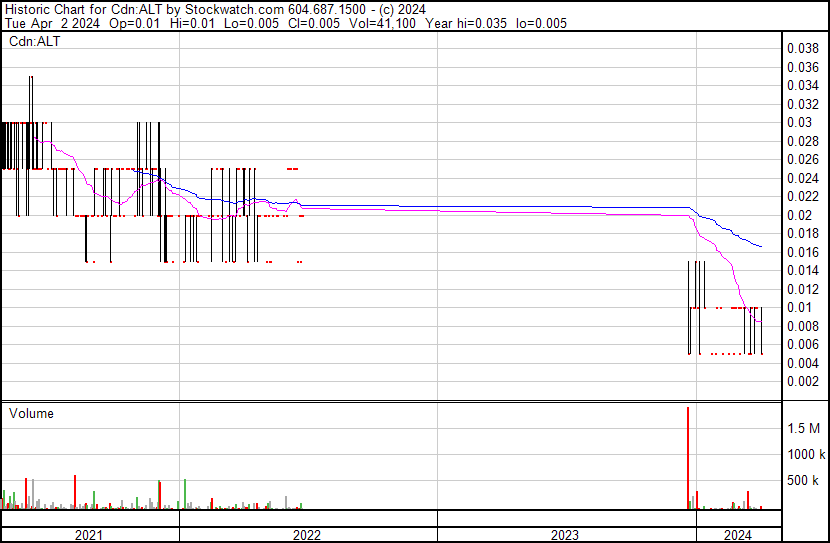Image resolution: width=830 pixels, height=543 pixels.
Task: Click the 1000 k volume axis label
Action: point(804,454)
